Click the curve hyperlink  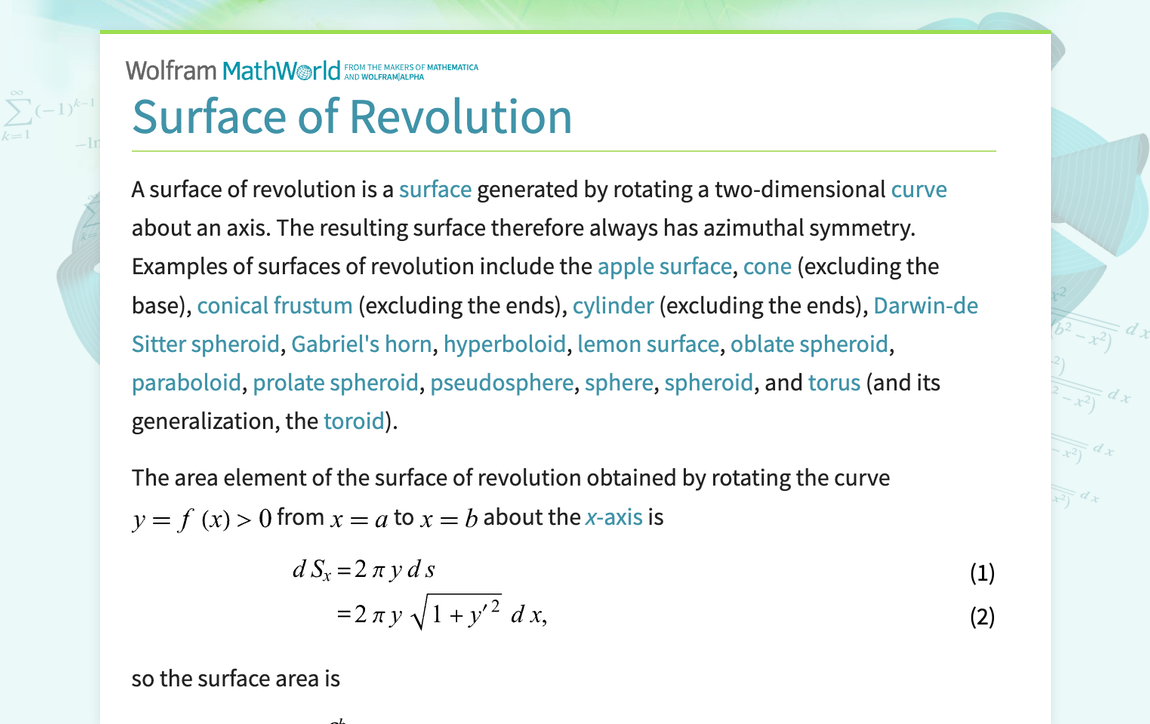point(919,189)
